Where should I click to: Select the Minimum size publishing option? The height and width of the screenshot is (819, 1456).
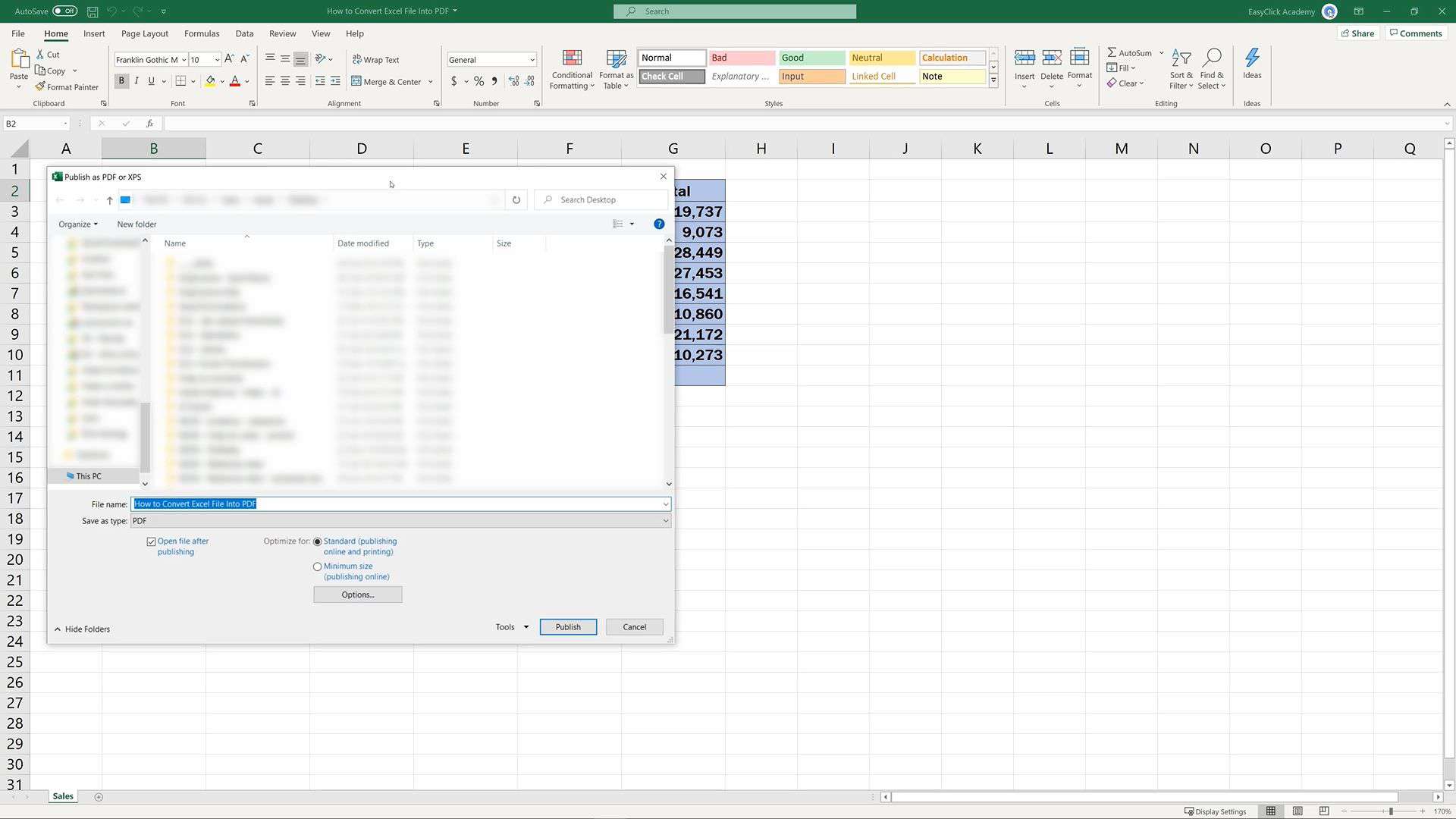317,566
